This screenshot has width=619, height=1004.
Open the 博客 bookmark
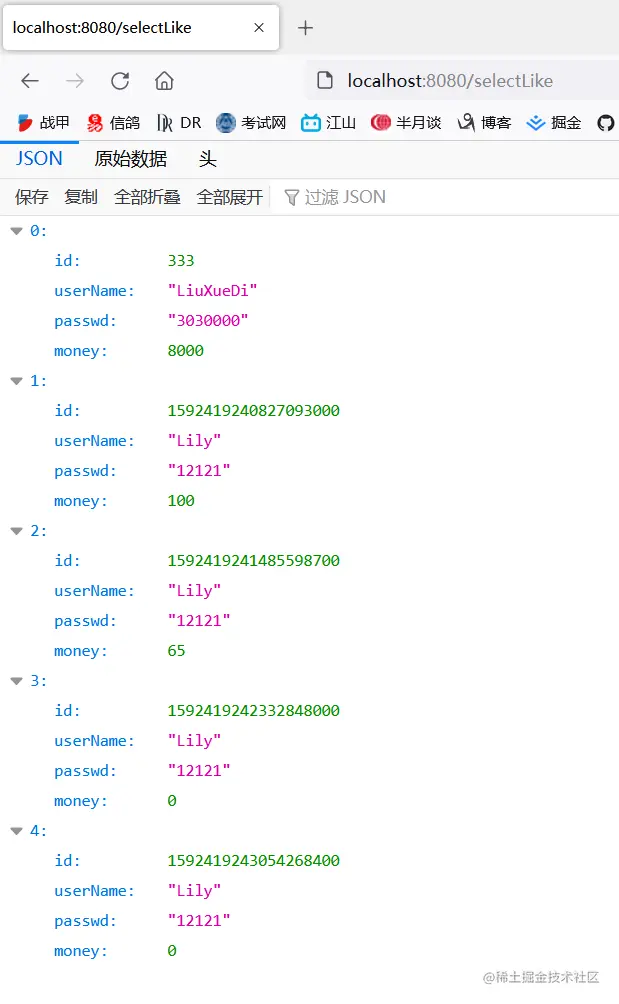tap(485, 122)
